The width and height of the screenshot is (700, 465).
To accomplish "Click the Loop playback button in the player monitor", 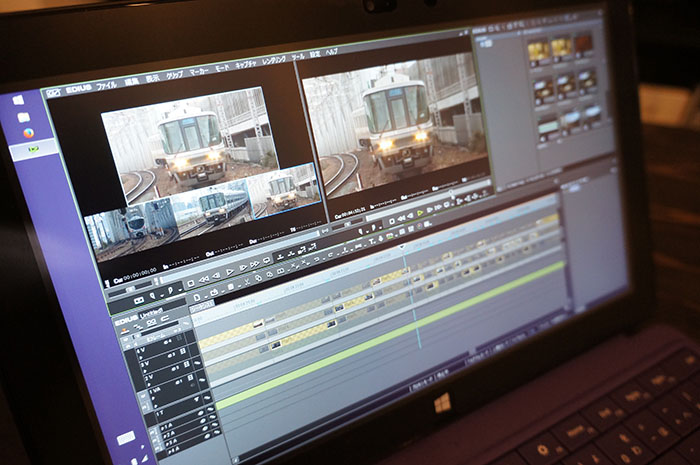I will (x=267, y=261).
